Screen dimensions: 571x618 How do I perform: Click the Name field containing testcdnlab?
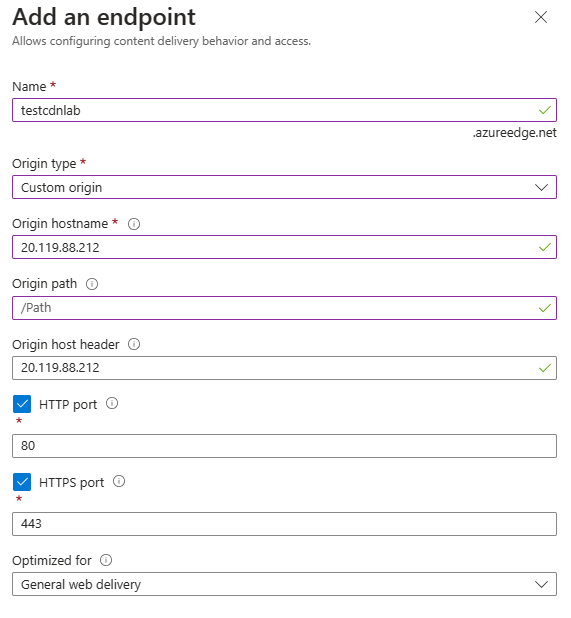pos(284,110)
